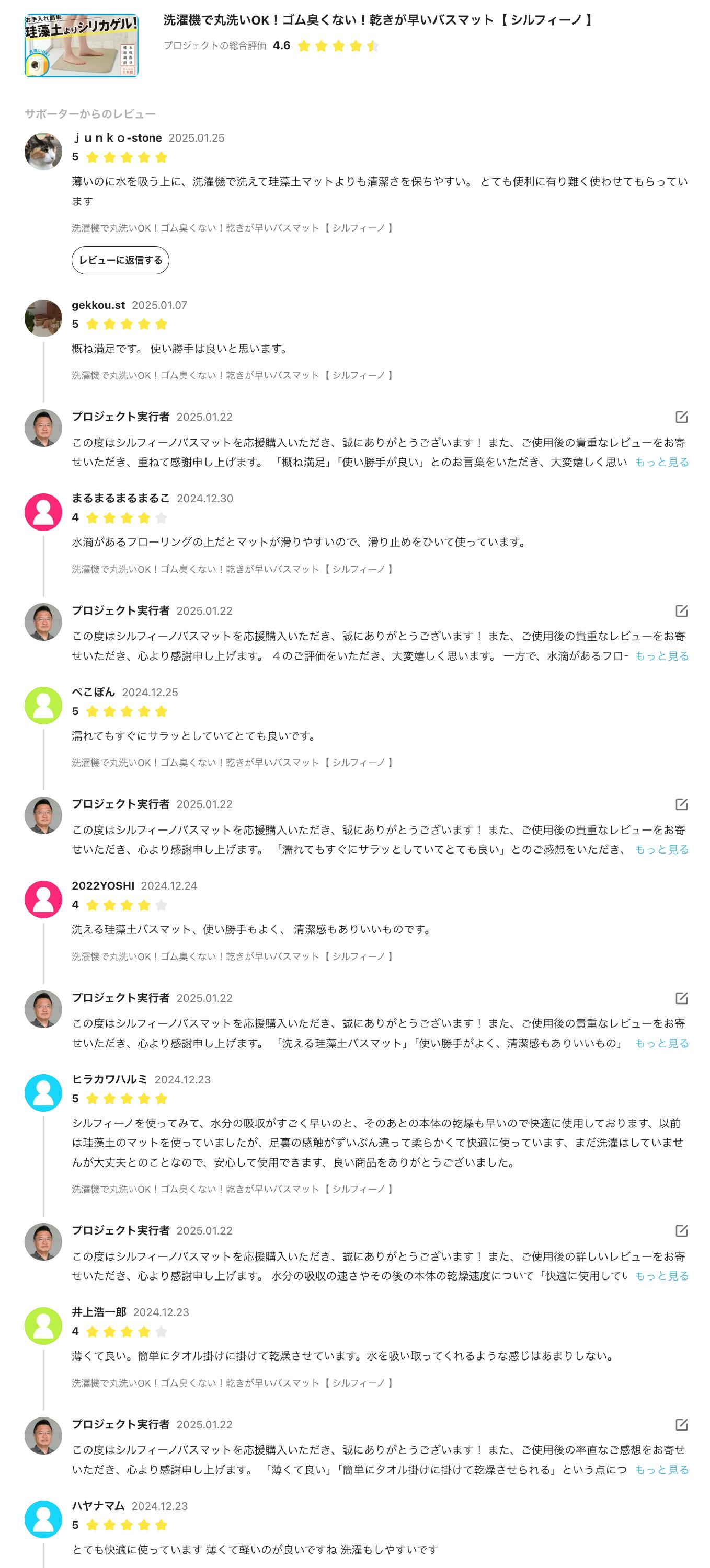Click edit icon on reply to ぺこぽん
710x1568 pixels.
(x=681, y=804)
